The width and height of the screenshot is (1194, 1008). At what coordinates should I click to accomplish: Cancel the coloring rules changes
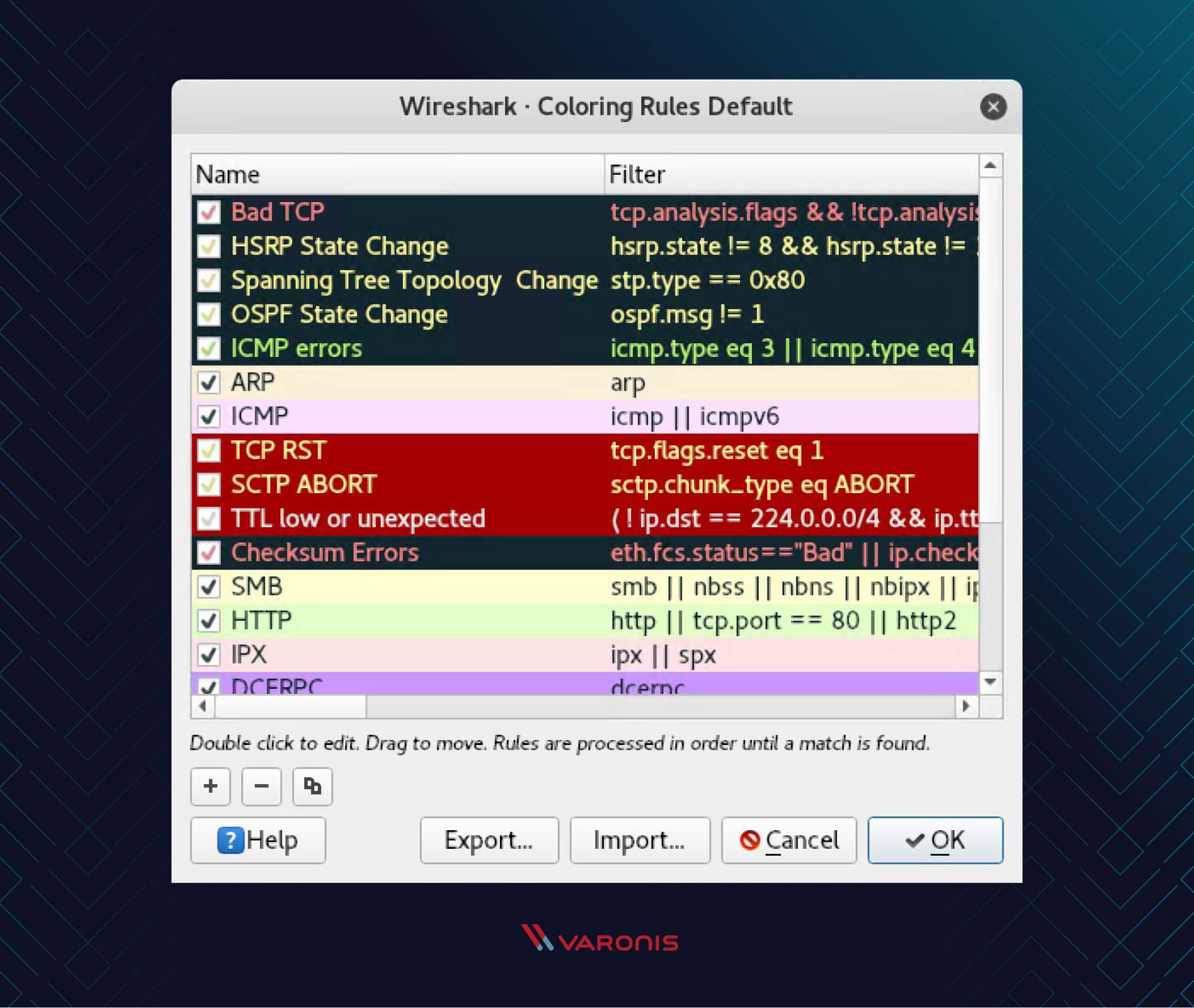pyautogui.click(x=789, y=840)
